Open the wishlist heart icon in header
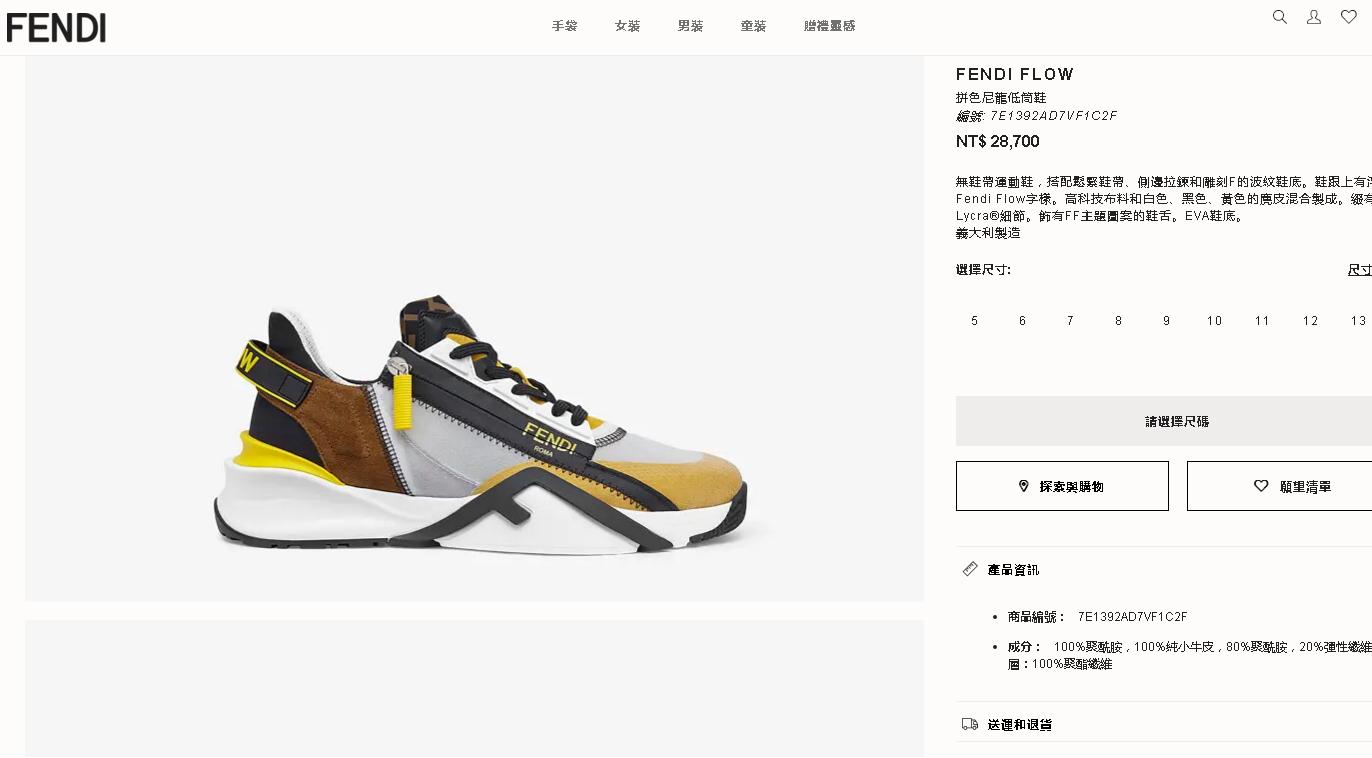The height and width of the screenshot is (758, 1372). pos(1349,17)
